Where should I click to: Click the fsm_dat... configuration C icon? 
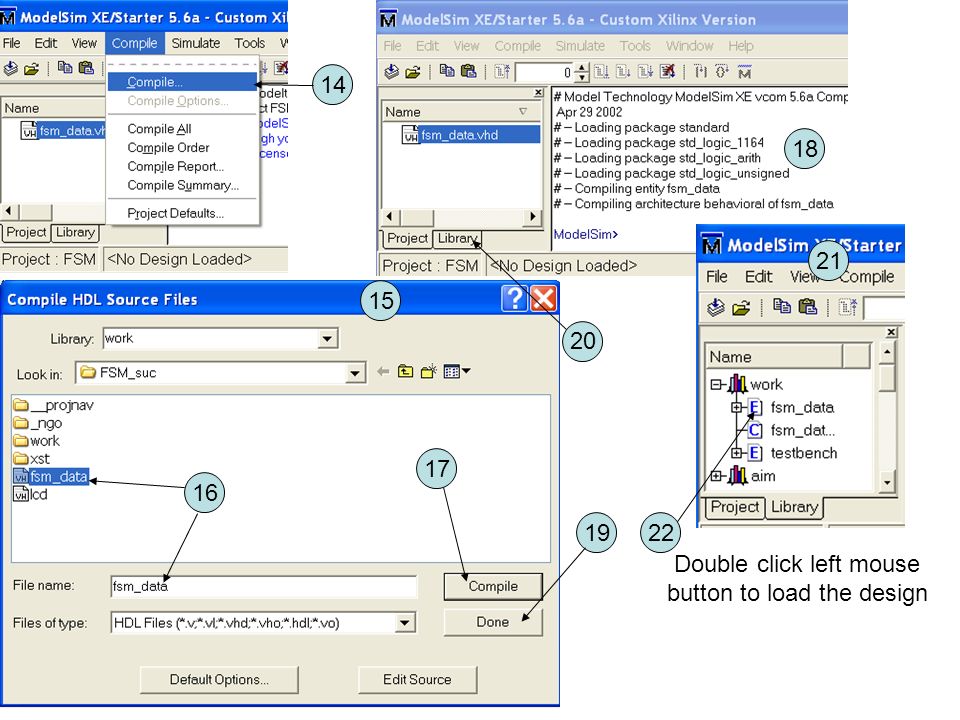click(x=756, y=430)
